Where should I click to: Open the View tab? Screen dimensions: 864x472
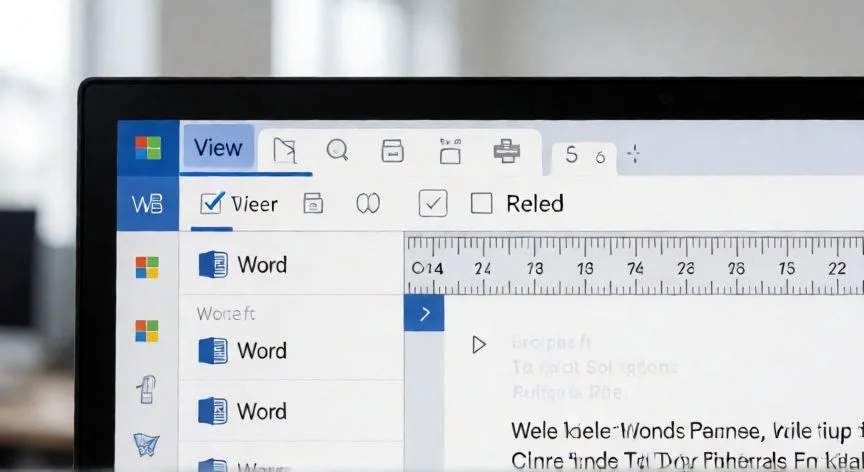click(218, 147)
